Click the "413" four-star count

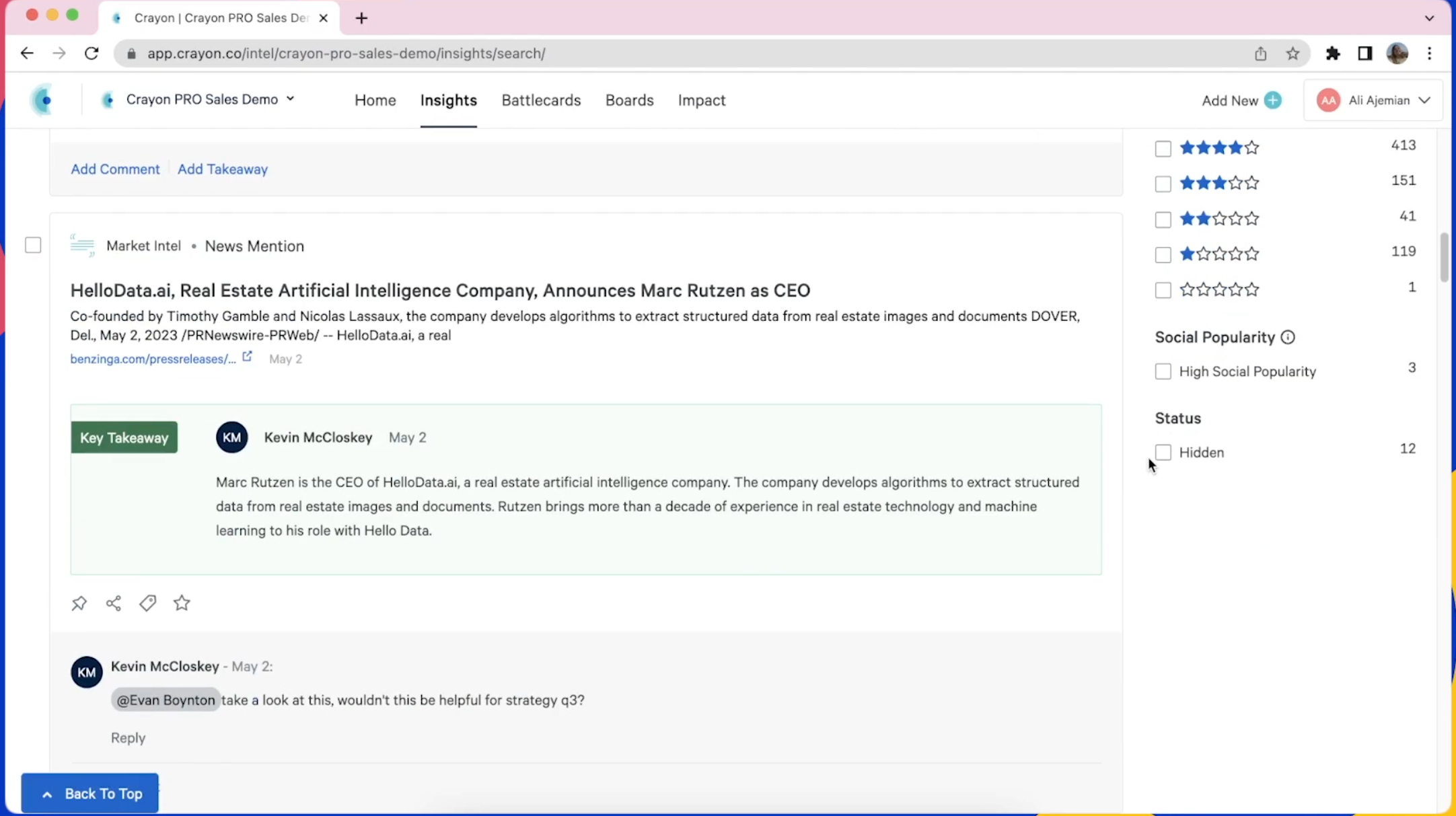pos(1404,145)
